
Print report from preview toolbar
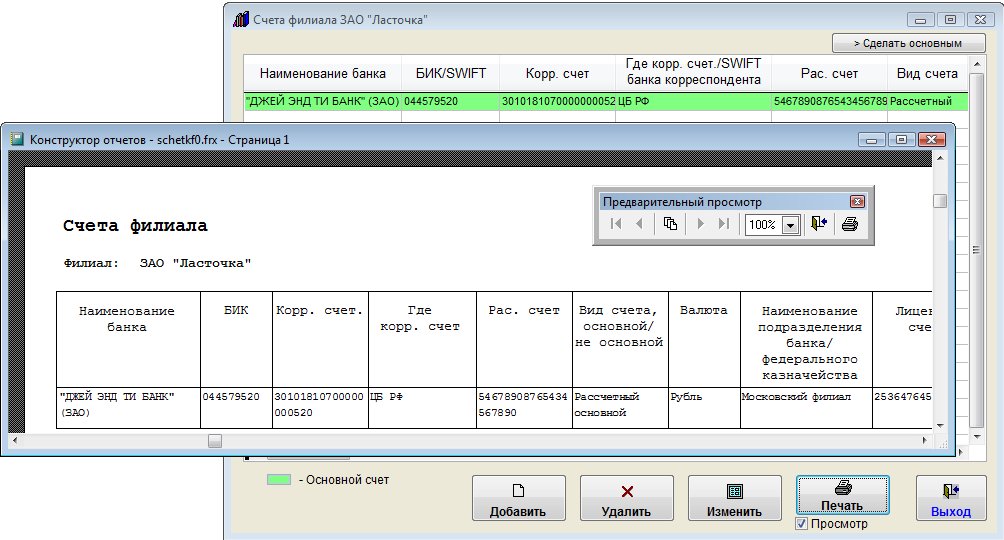(x=850, y=224)
